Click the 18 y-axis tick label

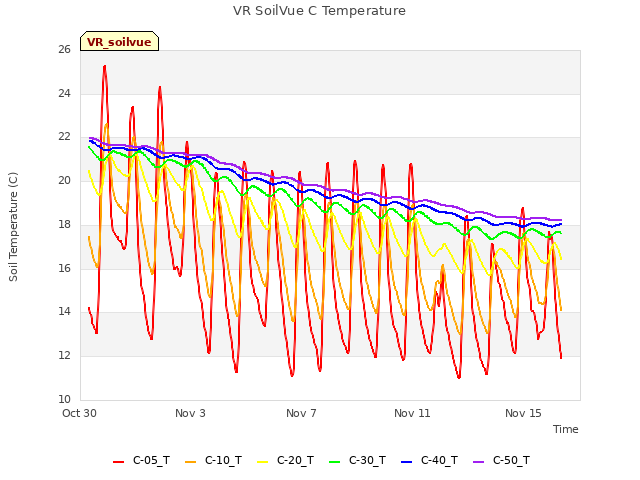[x=64, y=224]
